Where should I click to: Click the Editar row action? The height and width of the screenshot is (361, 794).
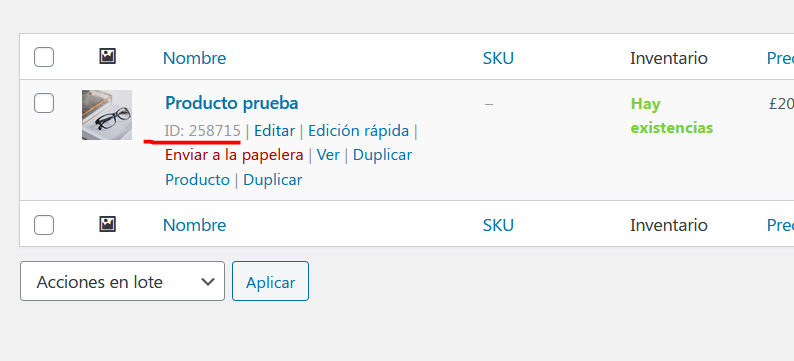point(274,131)
